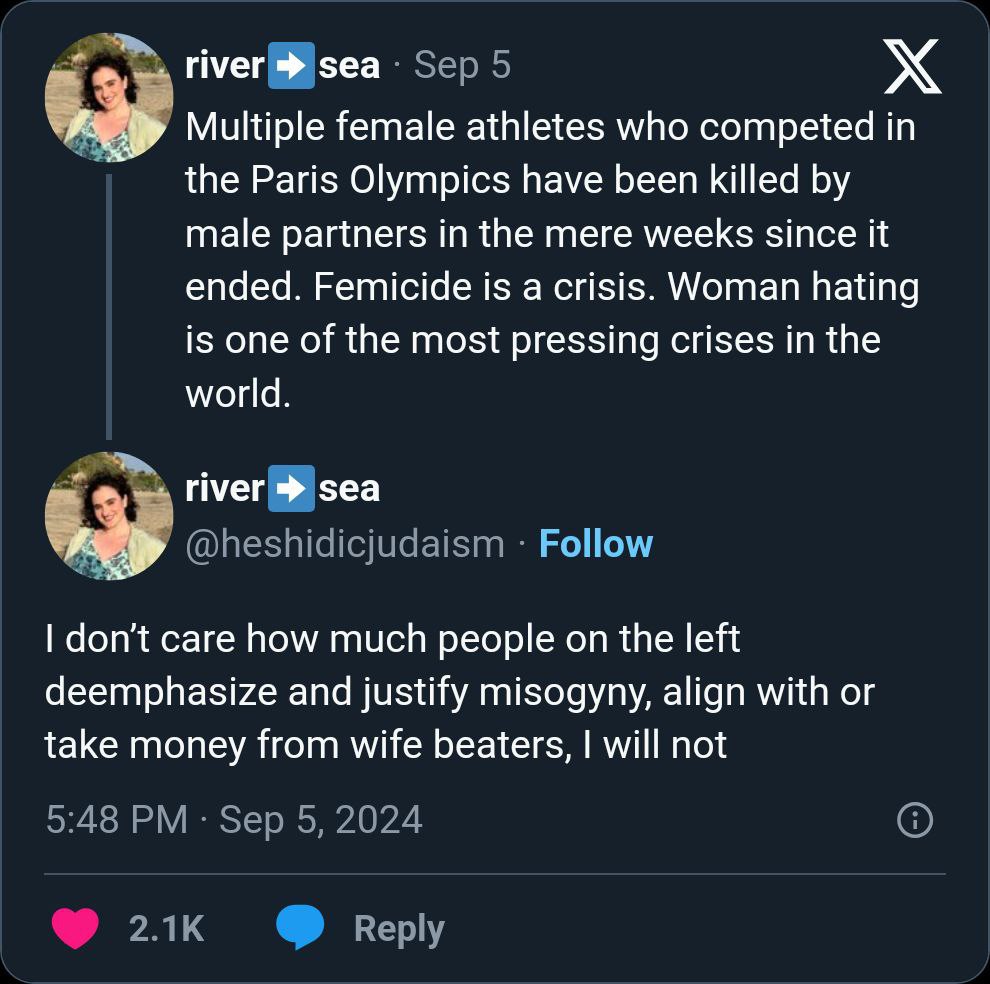Click the display name above the handle
990x984 pixels.
(283, 488)
